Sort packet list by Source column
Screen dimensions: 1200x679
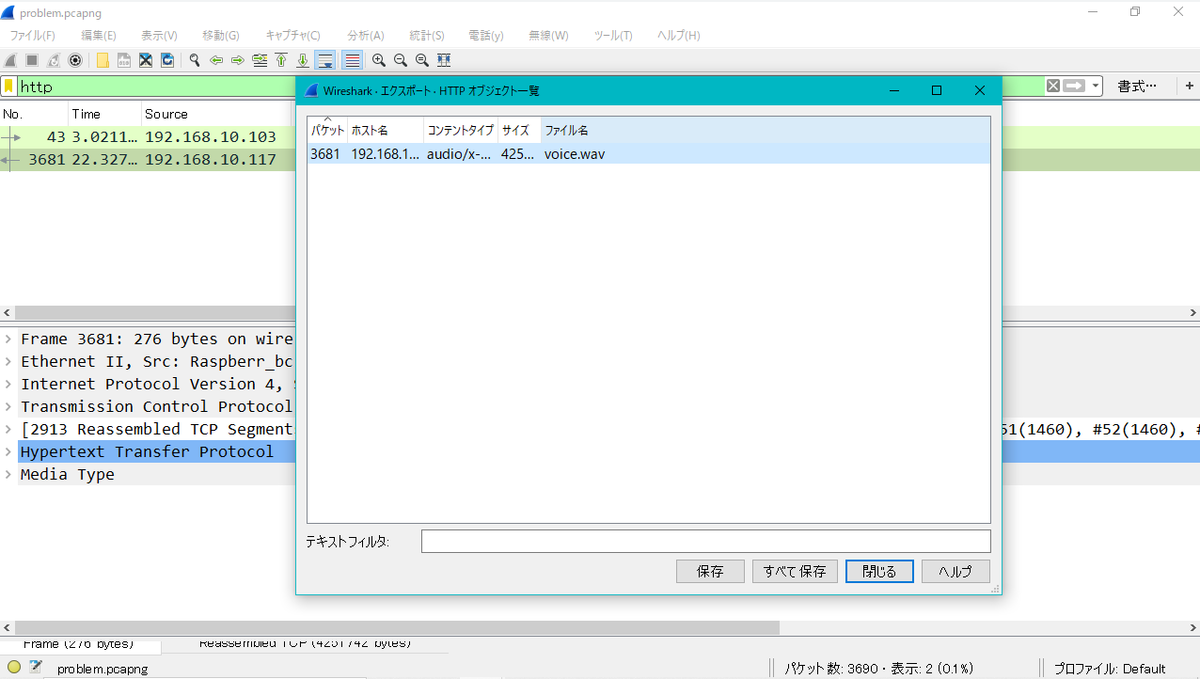click(x=218, y=114)
